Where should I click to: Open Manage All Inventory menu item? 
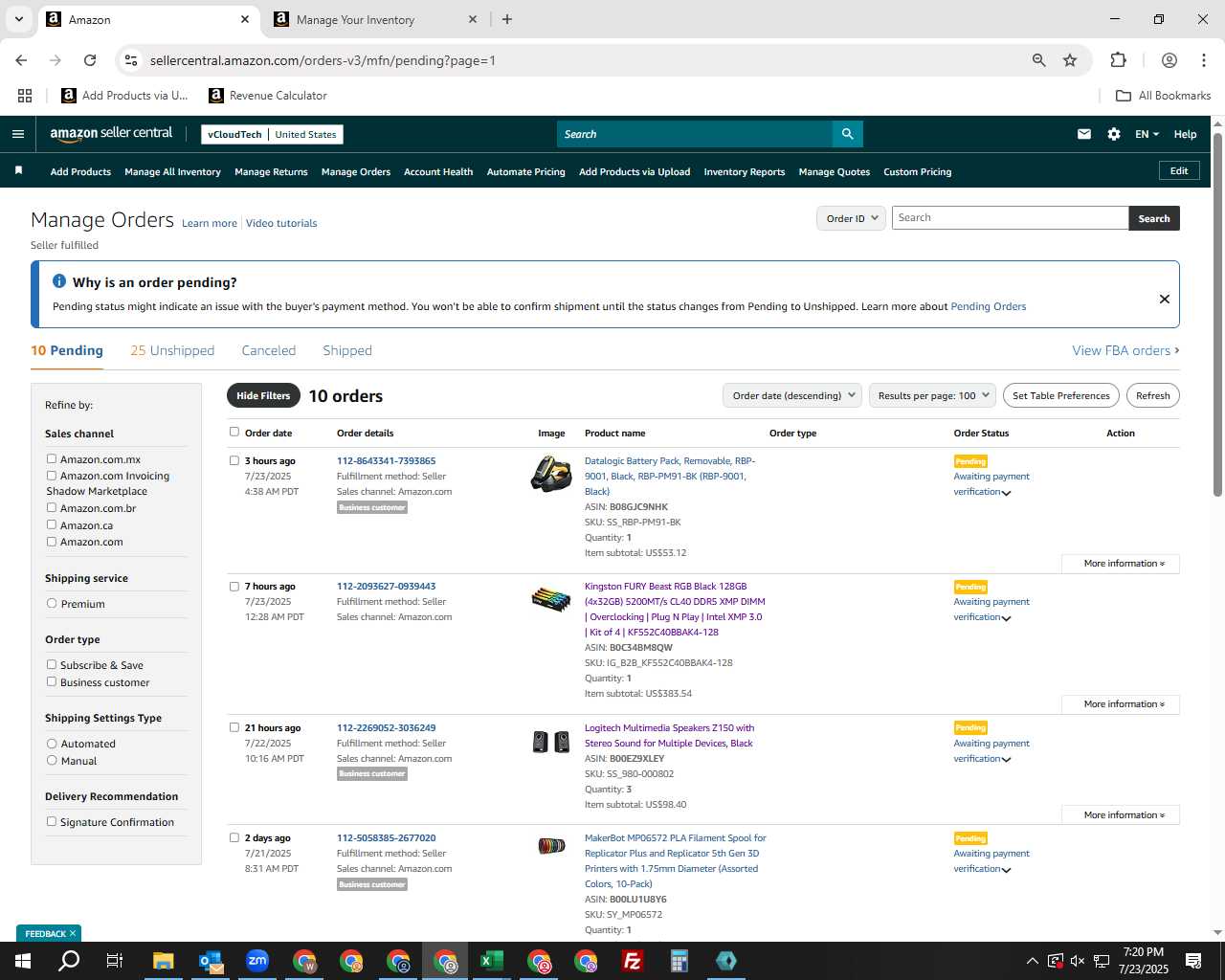point(172,171)
